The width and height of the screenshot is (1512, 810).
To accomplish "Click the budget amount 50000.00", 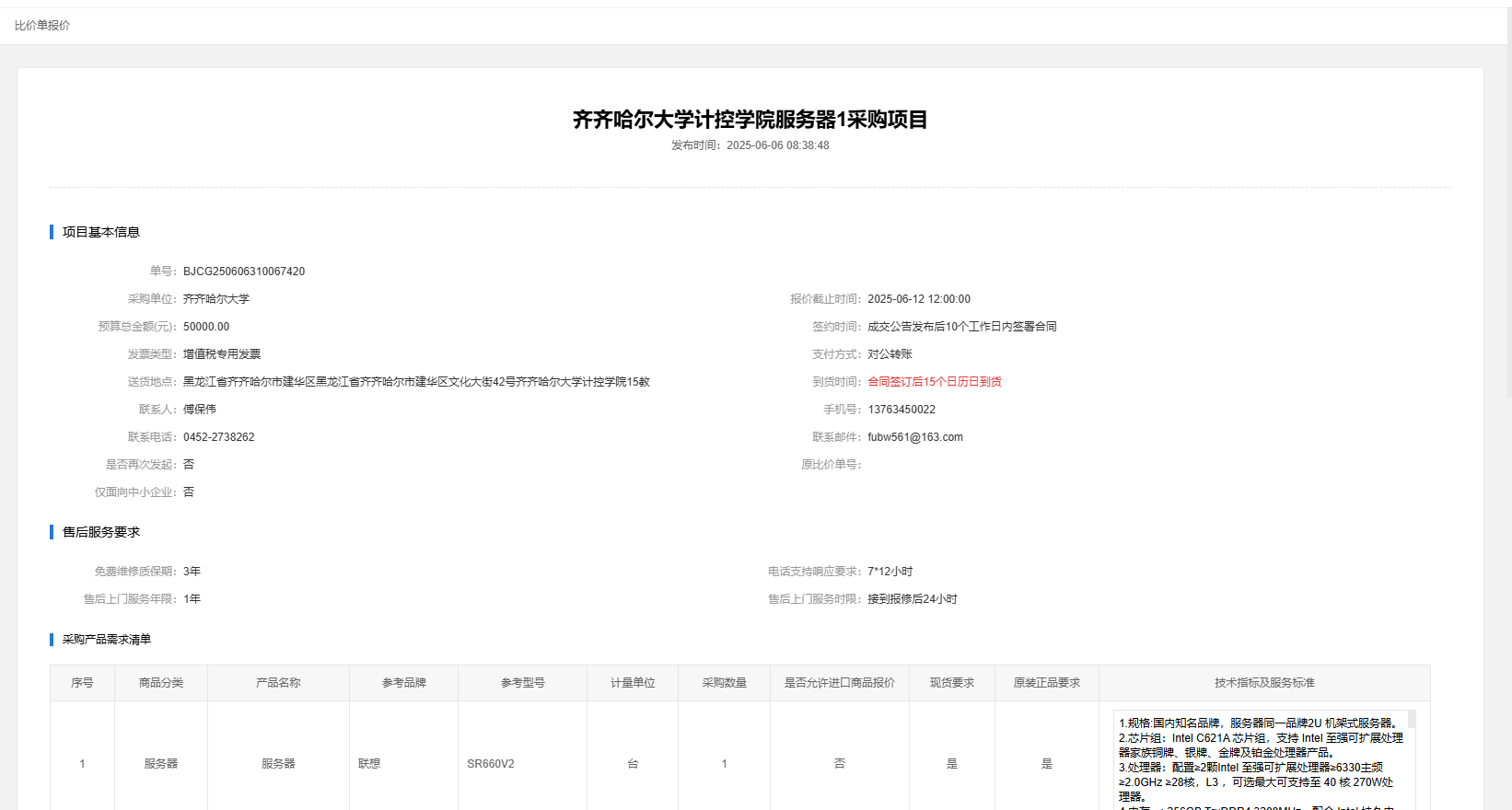I will [206, 327].
